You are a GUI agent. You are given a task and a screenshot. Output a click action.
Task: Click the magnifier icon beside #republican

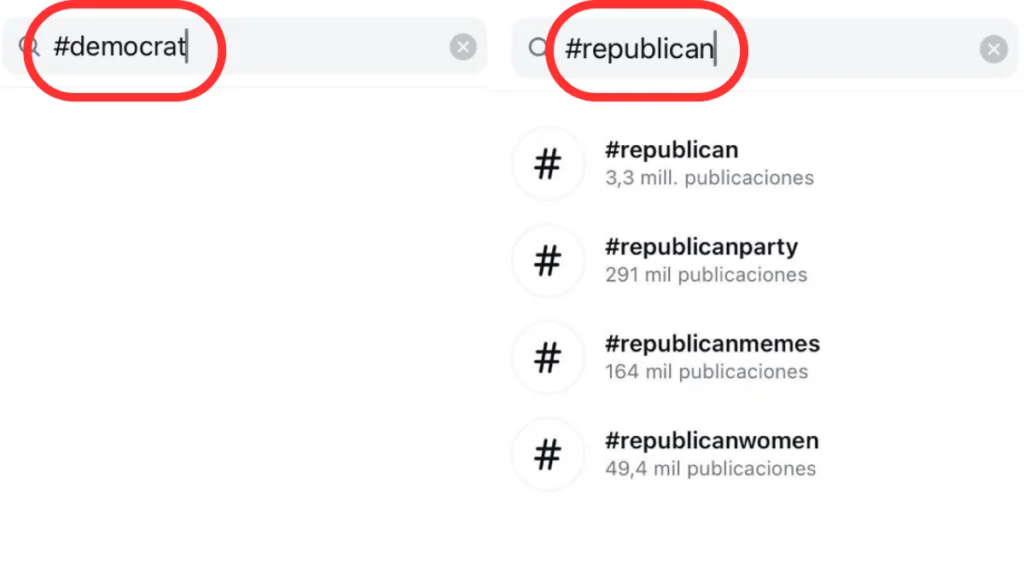[539, 48]
